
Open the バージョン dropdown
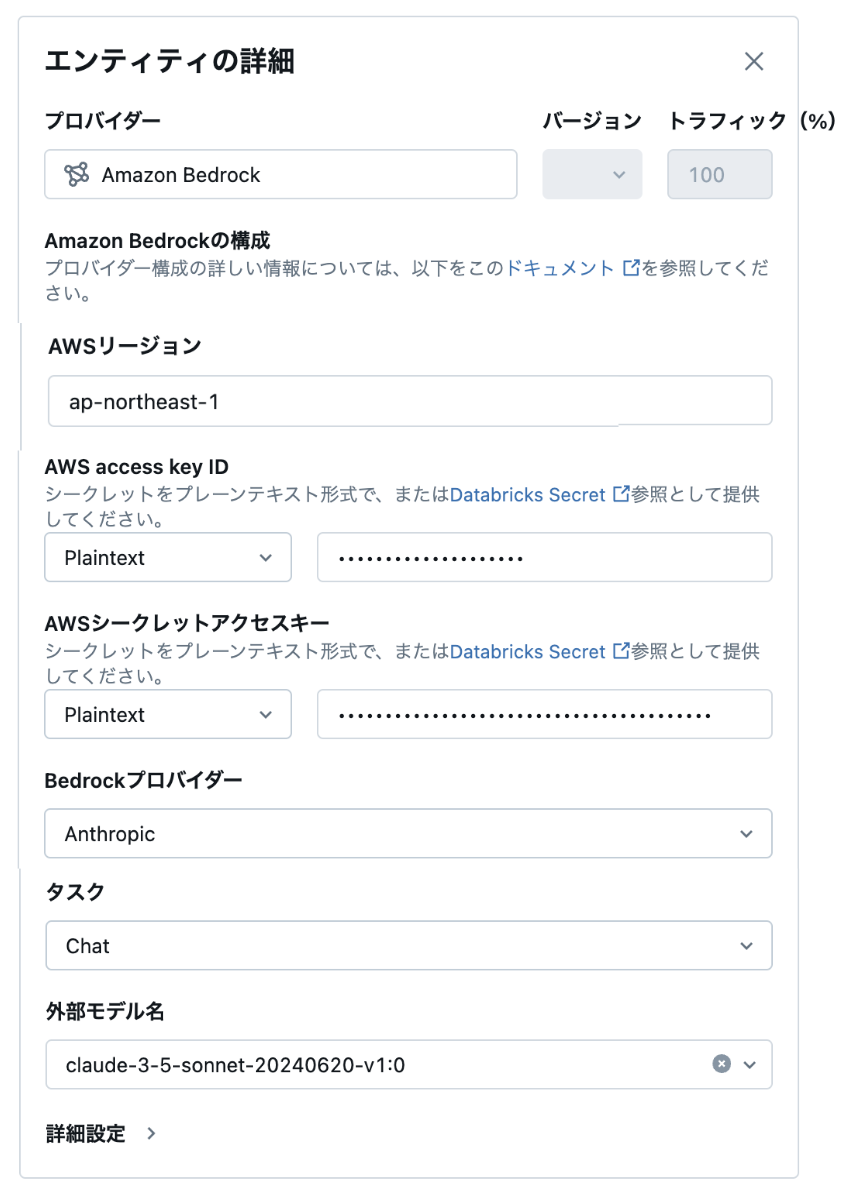click(x=592, y=174)
